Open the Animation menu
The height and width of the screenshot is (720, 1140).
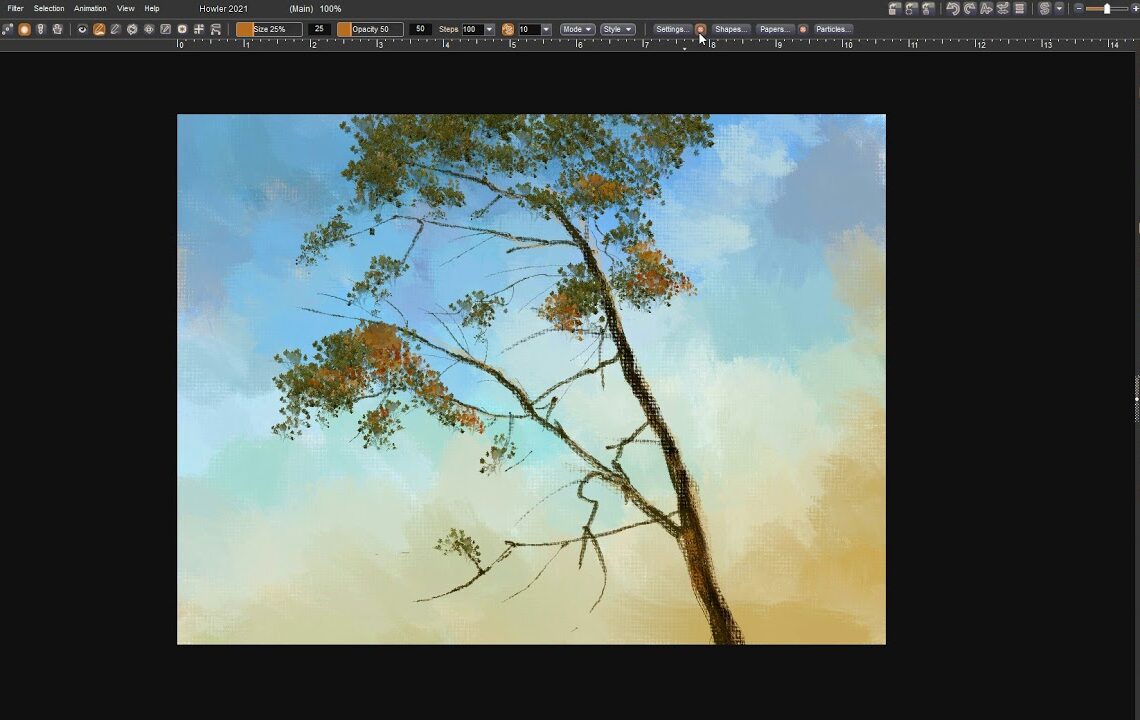coord(90,9)
